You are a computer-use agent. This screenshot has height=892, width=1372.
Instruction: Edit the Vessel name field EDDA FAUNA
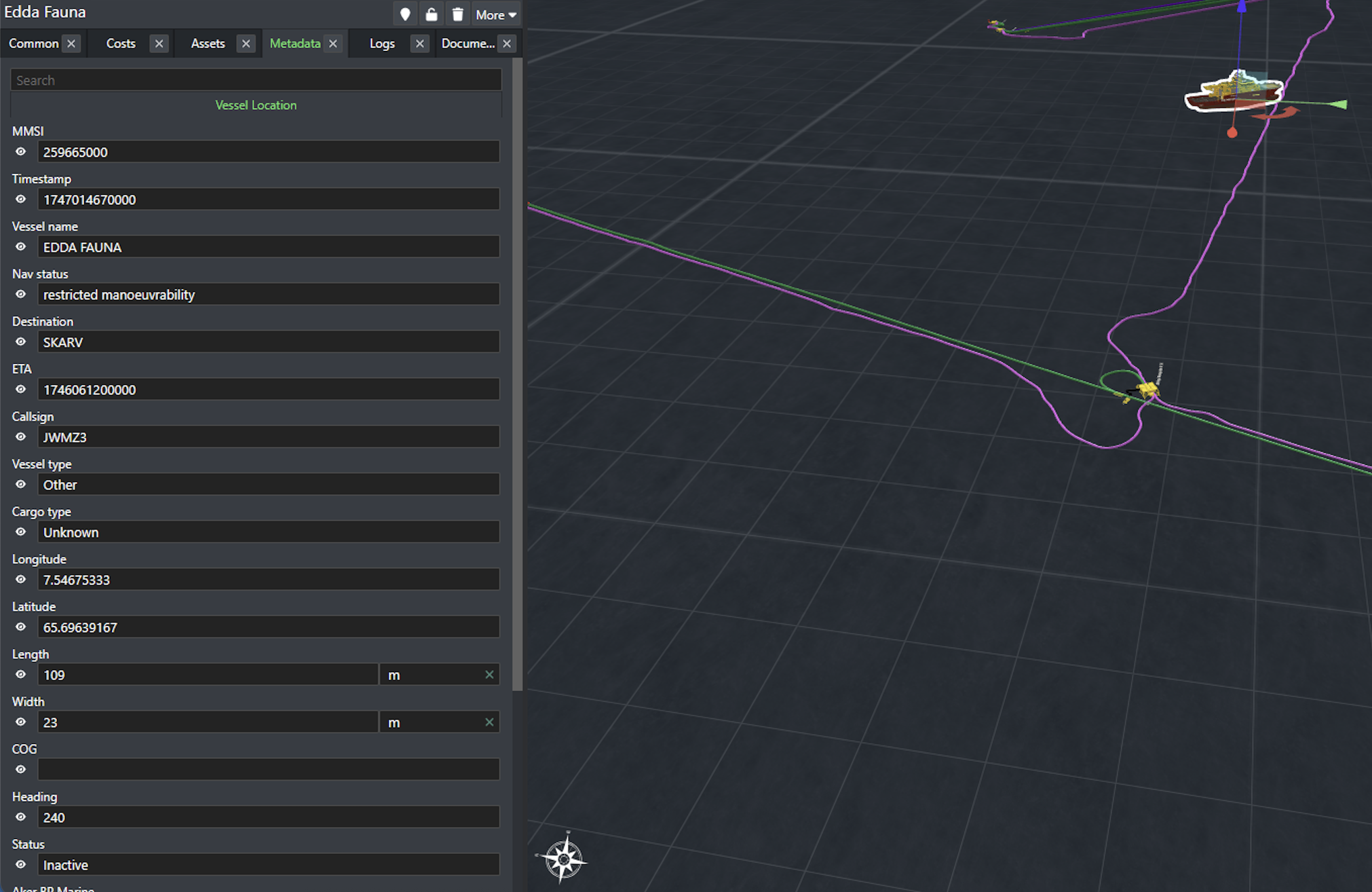269,247
